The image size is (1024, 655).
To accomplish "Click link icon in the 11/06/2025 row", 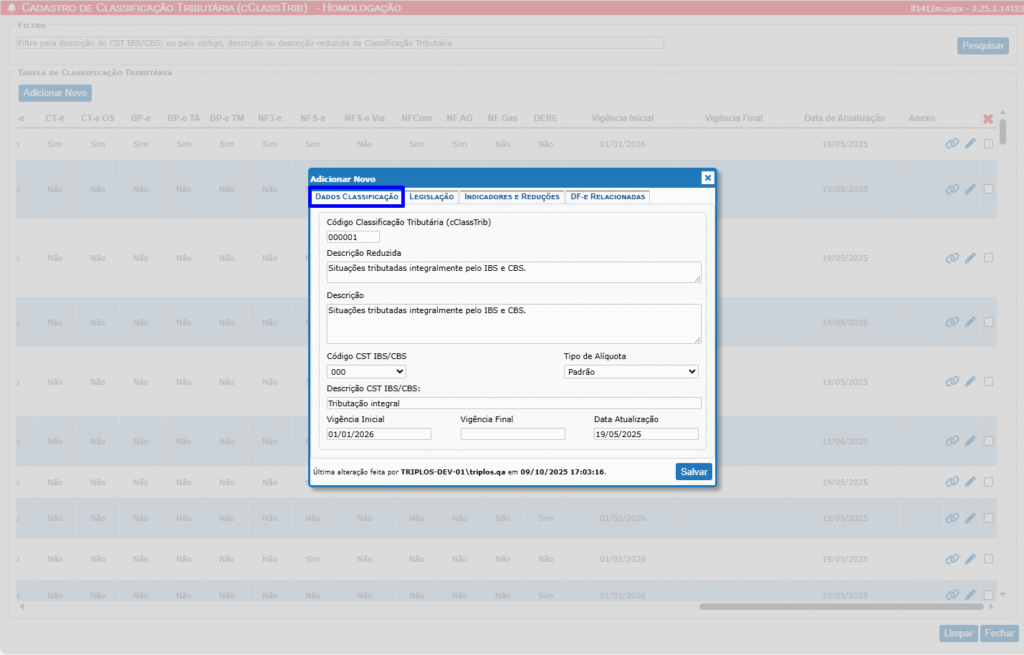I will pyautogui.click(x=952, y=441).
